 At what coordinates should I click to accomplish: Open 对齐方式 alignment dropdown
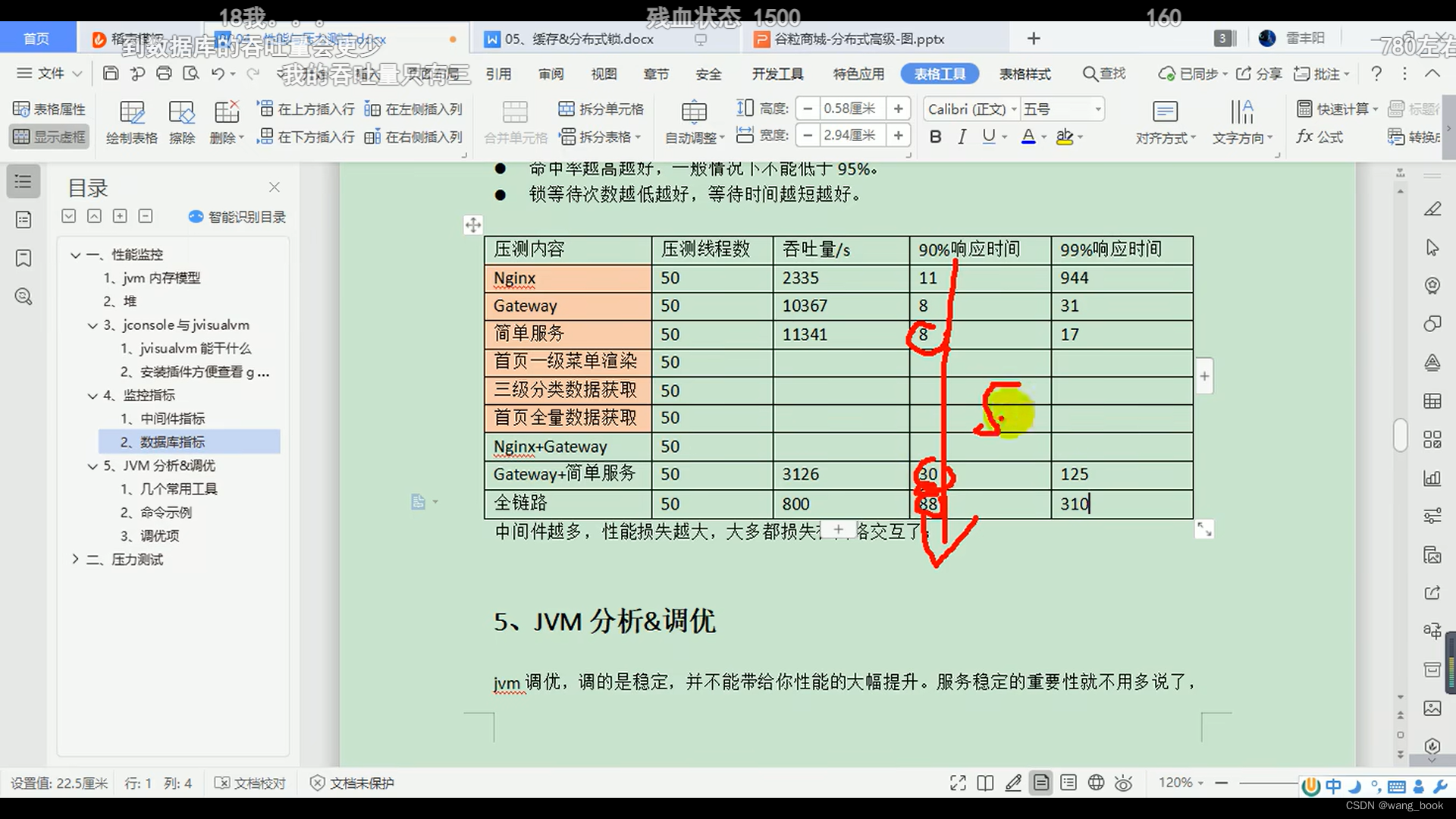click(1166, 122)
